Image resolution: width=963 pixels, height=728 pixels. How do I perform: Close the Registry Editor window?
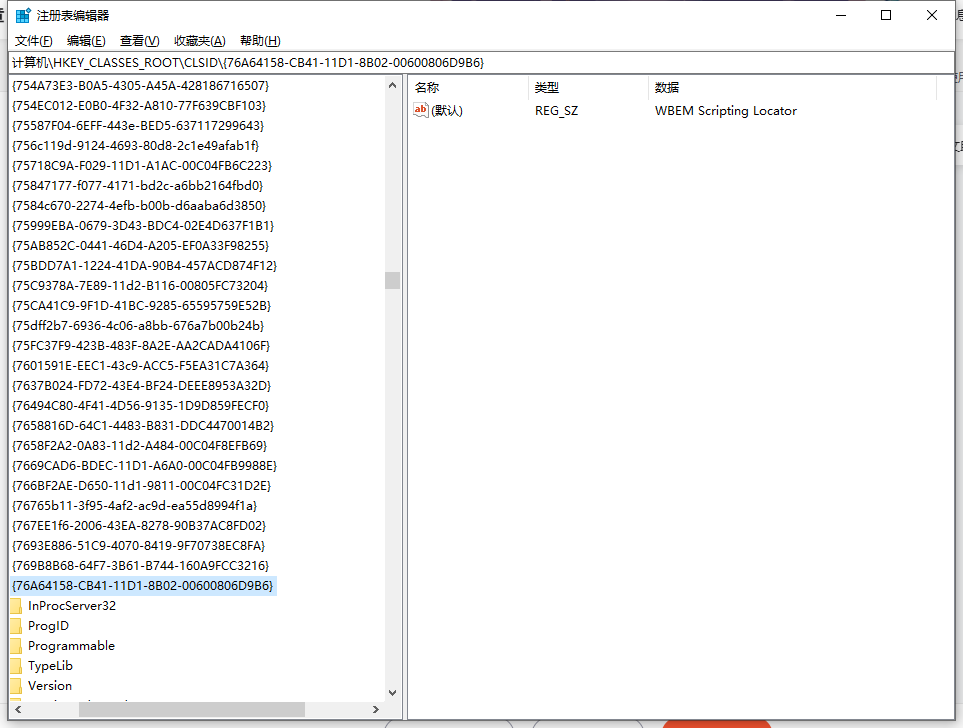coord(932,15)
